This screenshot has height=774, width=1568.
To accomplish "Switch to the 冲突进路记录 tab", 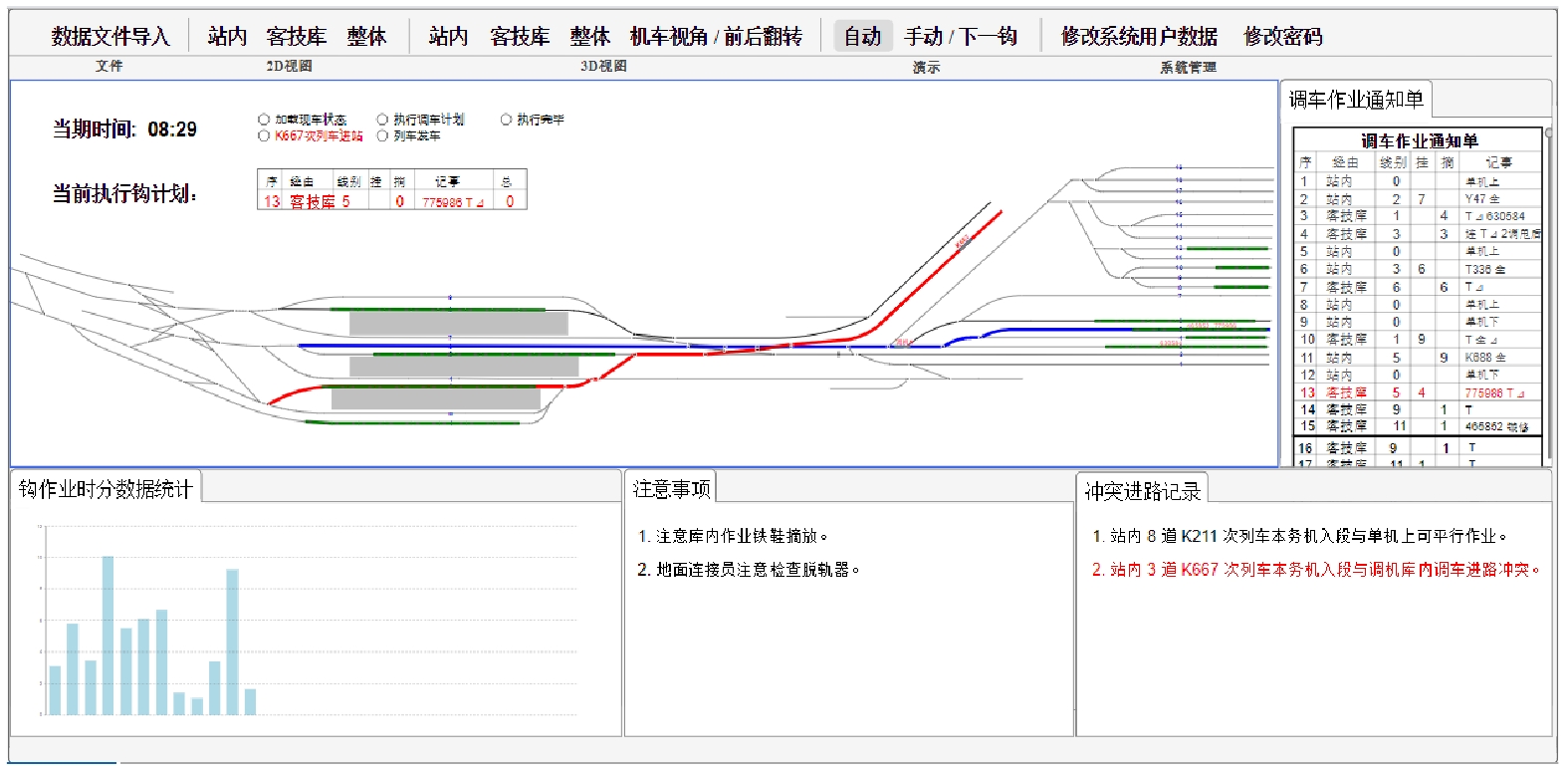I will [x=1142, y=490].
